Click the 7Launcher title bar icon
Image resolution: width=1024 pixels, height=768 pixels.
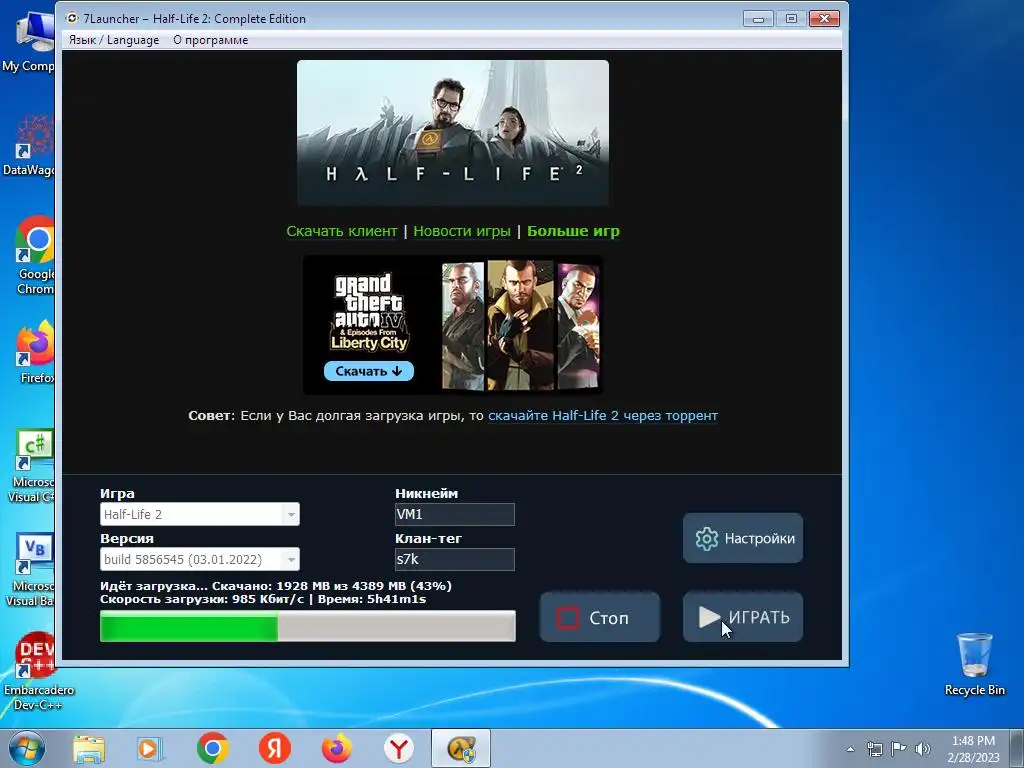click(72, 18)
